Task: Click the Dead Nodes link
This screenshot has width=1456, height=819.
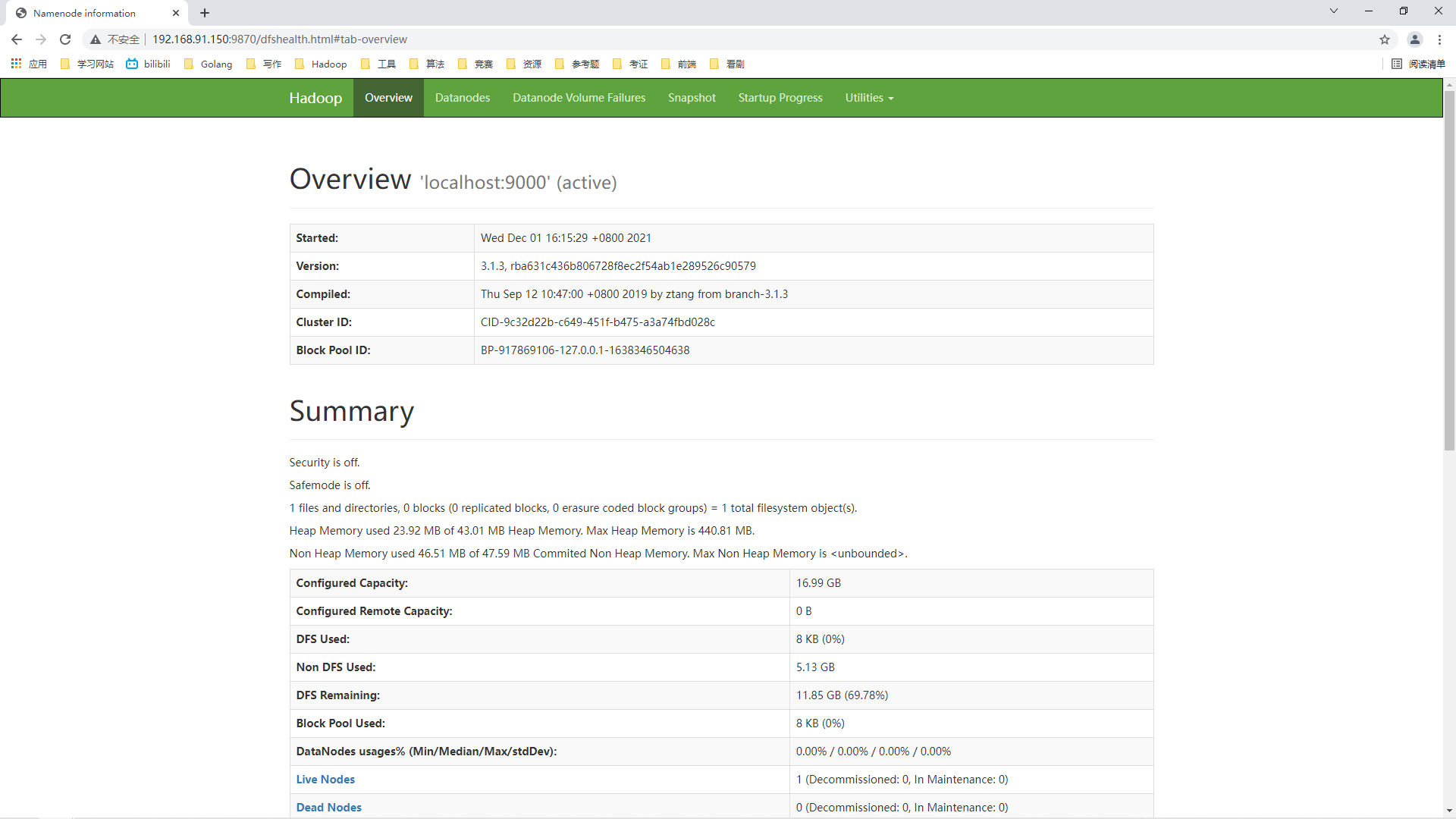Action: click(328, 807)
